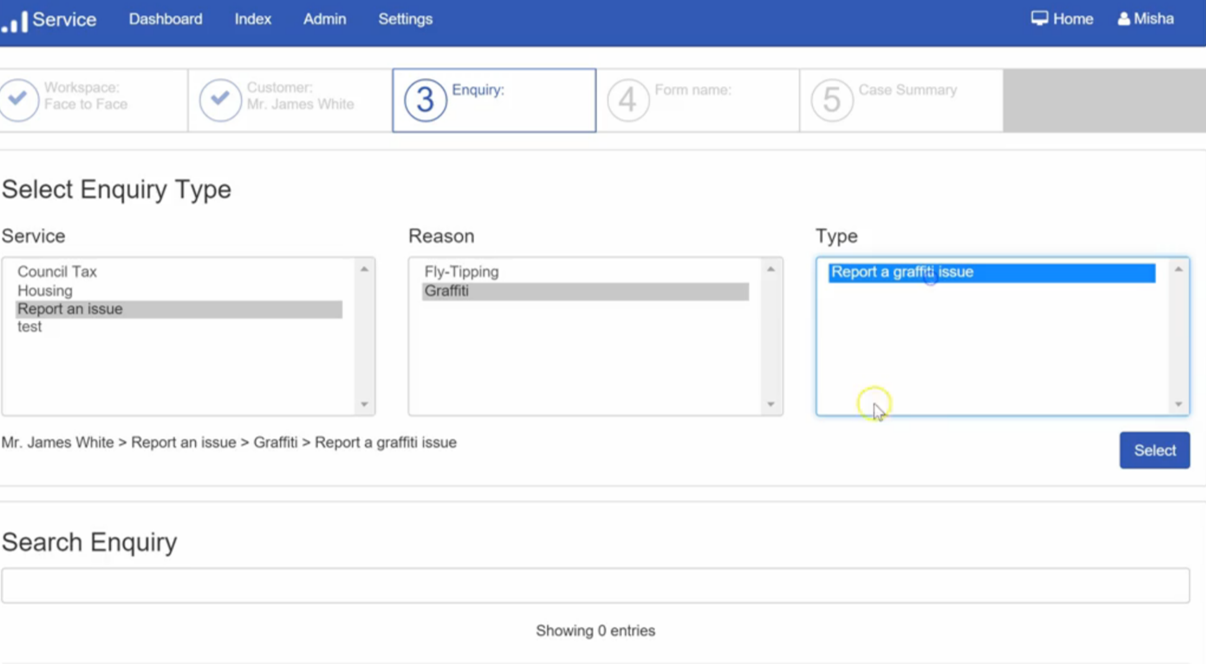Click into the Search Enquiry field
The image size is (1206, 664).
coord(595,586)
